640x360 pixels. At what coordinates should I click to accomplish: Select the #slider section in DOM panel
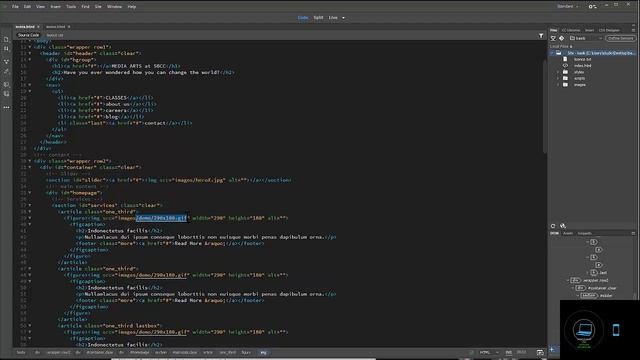pyautogui.click(x=597, y=296)
